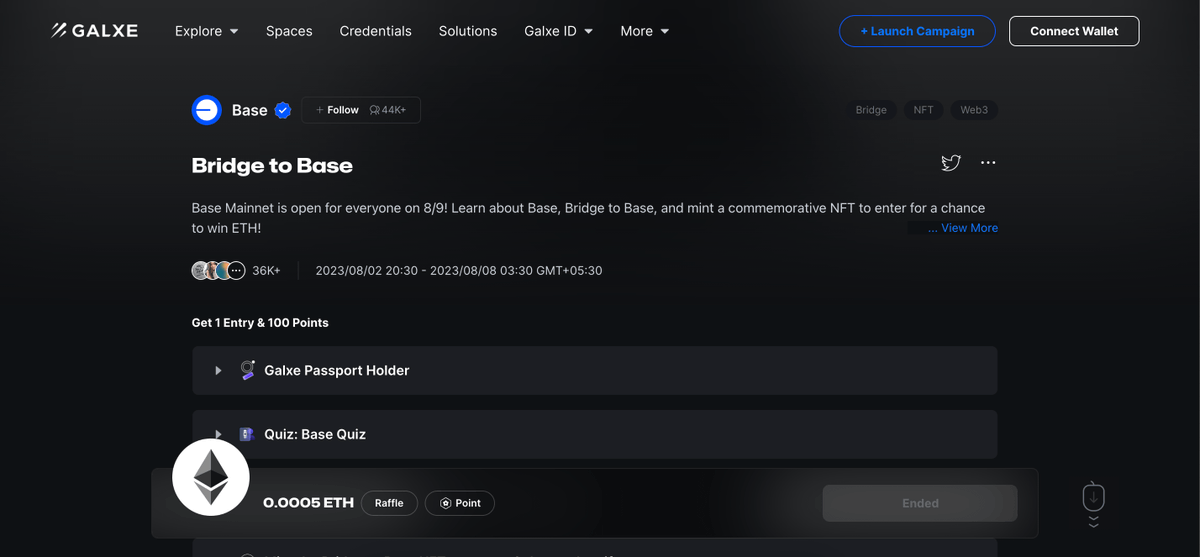The height and width of the screenshot is (557, 1200).
Task: Select the Bridge tag
Action: coord(871,110)
